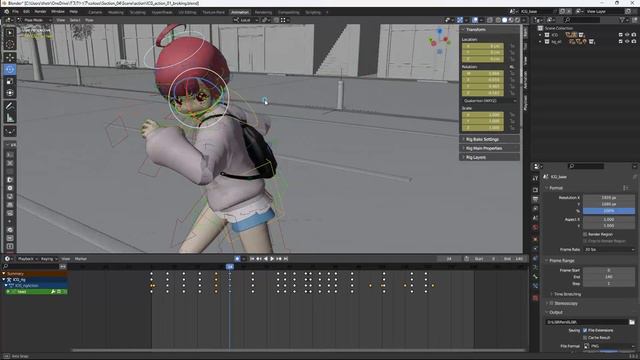The height and width of the screenshot is (360, 640).
Task: Open the Local transform orientation dropdown
Action: coord(246,20)
